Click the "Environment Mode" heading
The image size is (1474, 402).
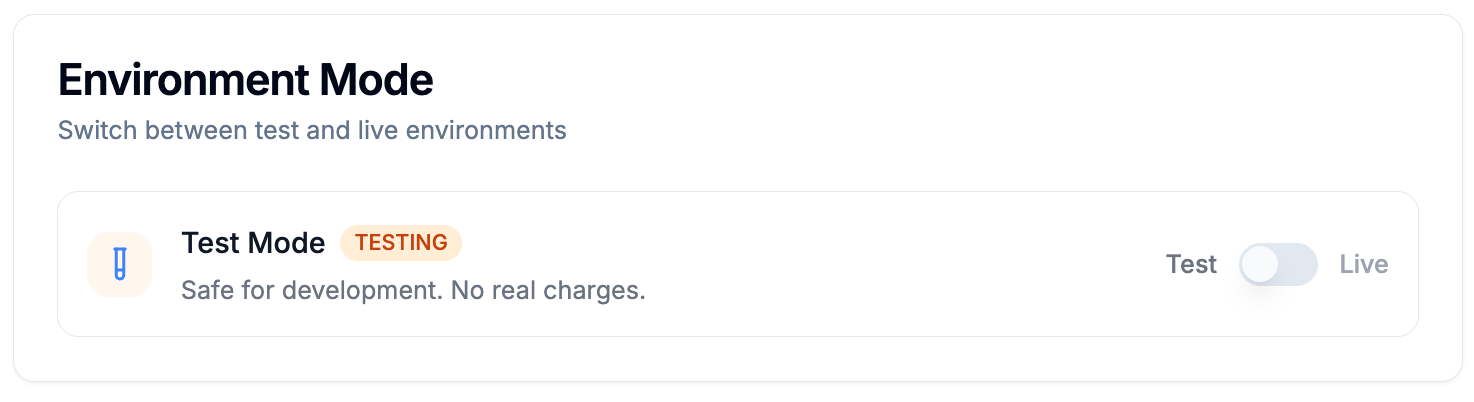[246, 80]
